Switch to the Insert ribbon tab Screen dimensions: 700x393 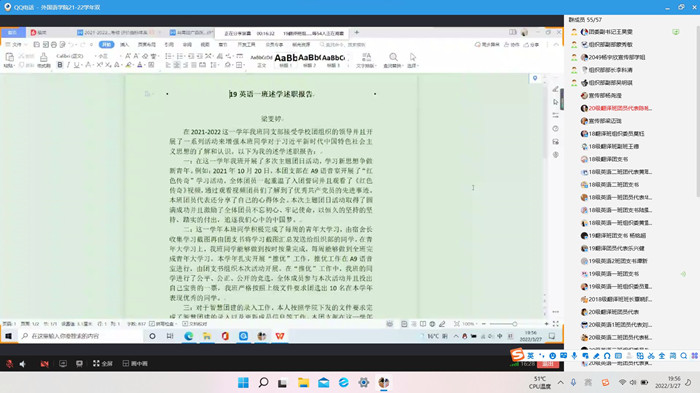tap(125, 45)
